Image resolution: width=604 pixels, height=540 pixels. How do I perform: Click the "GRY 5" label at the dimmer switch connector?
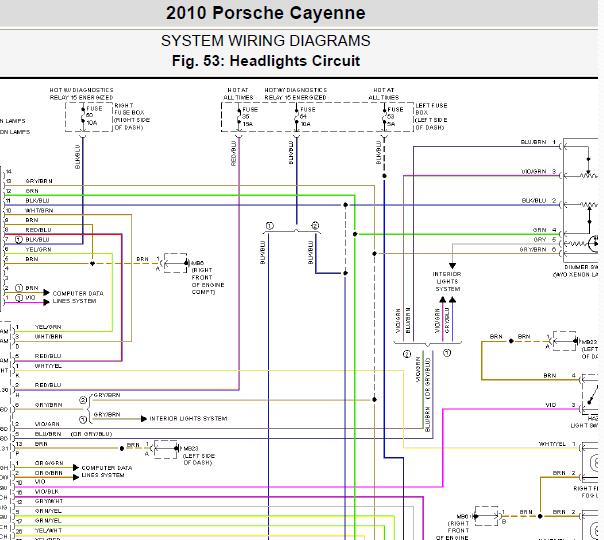545,240
